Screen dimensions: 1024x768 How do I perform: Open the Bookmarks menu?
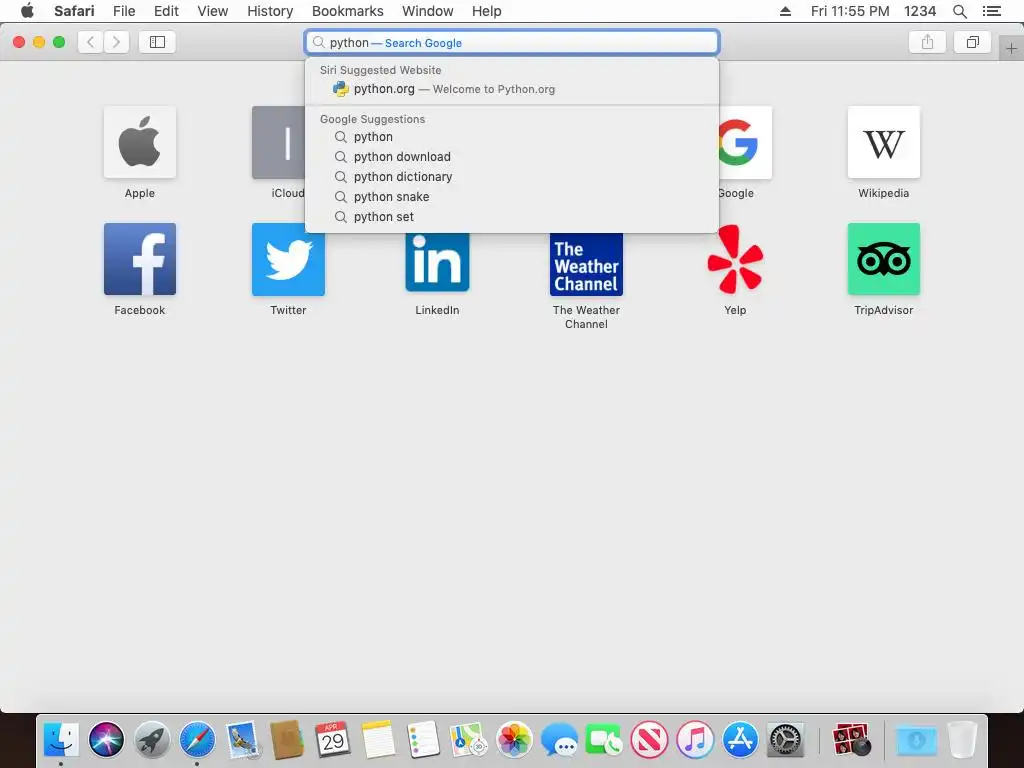(347, 11)
